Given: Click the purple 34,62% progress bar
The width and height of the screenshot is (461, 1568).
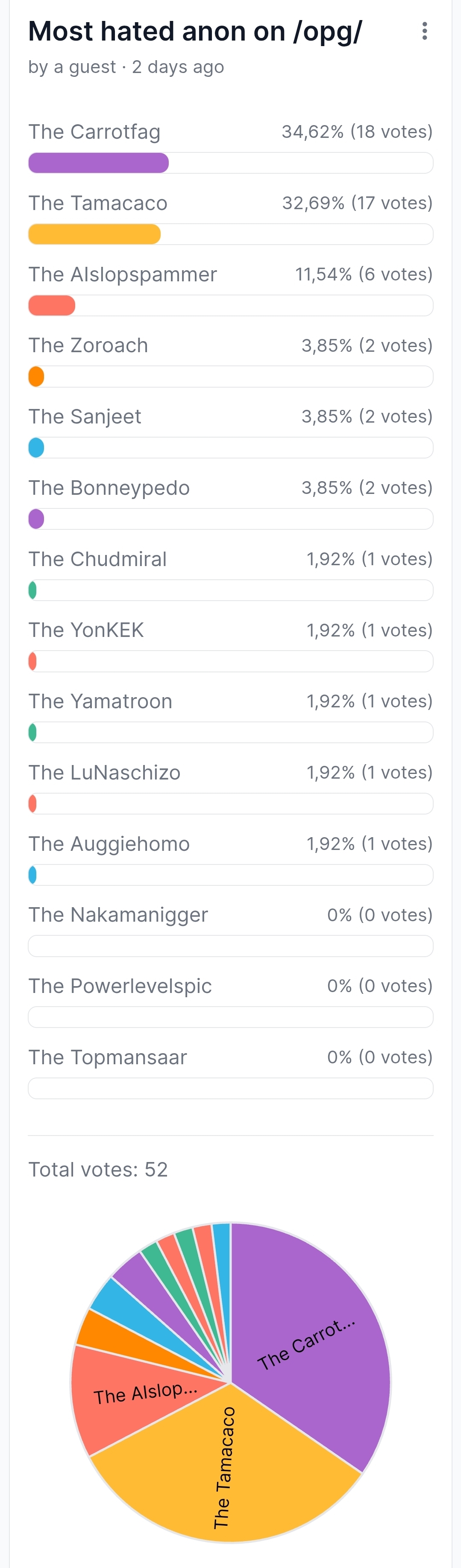Looking at the screenshot, I should pos(99,163).
